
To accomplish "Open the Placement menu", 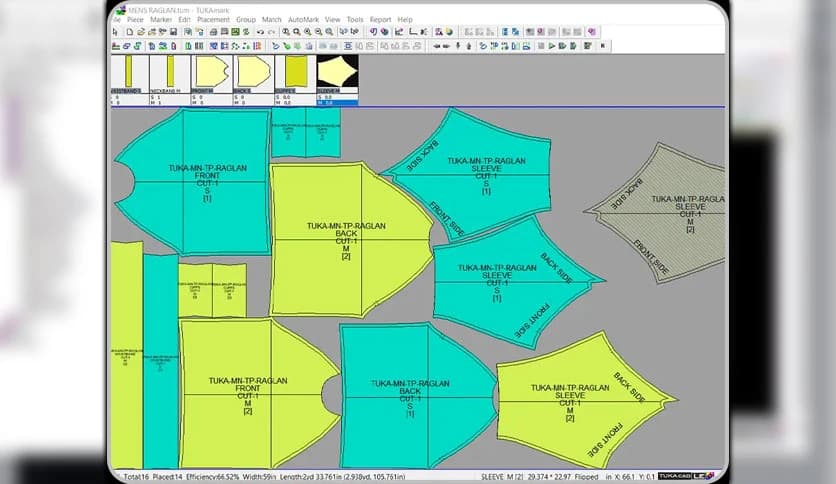I will coord(213,19).
